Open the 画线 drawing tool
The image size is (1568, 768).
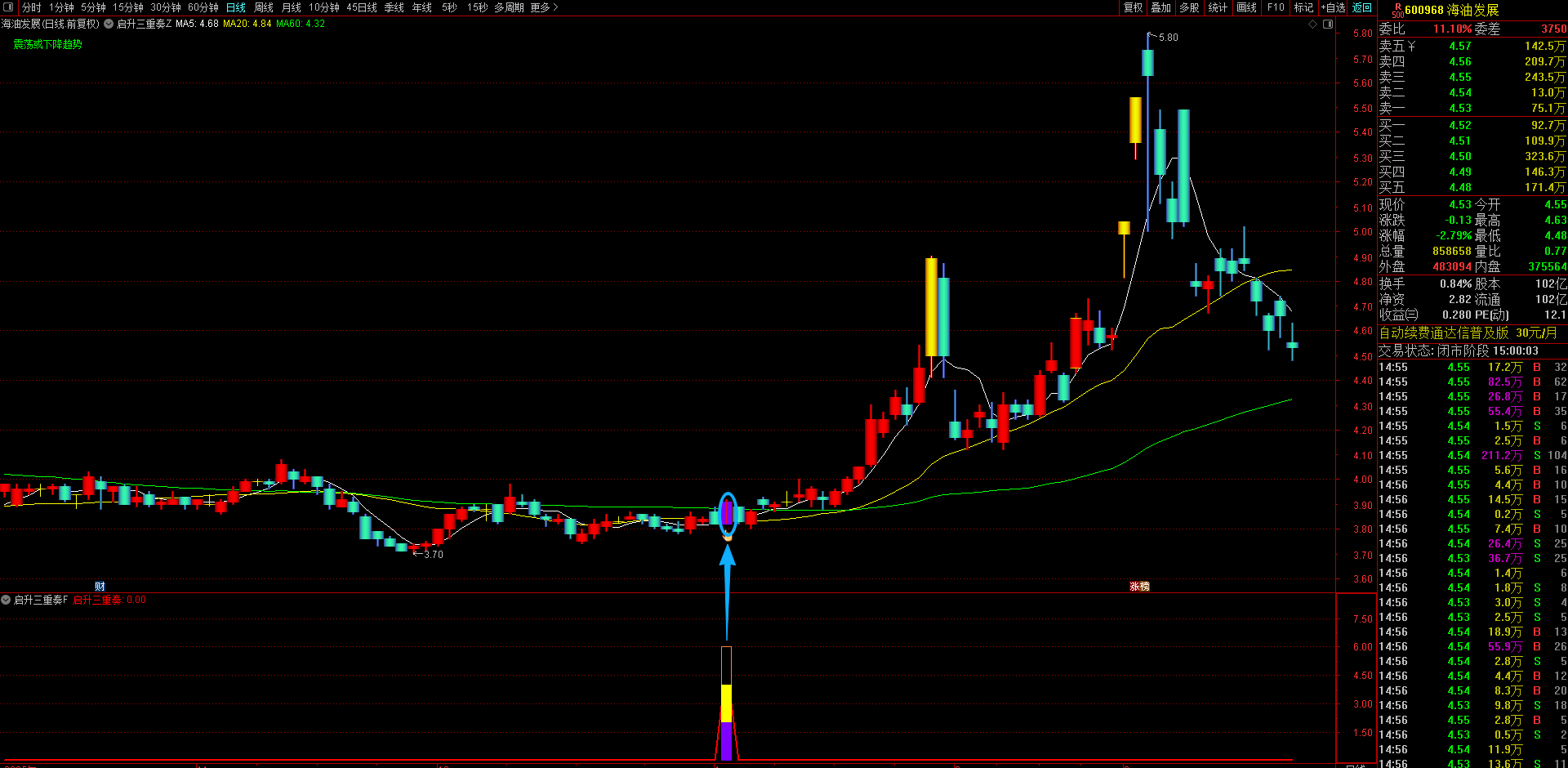(1247, 7)
